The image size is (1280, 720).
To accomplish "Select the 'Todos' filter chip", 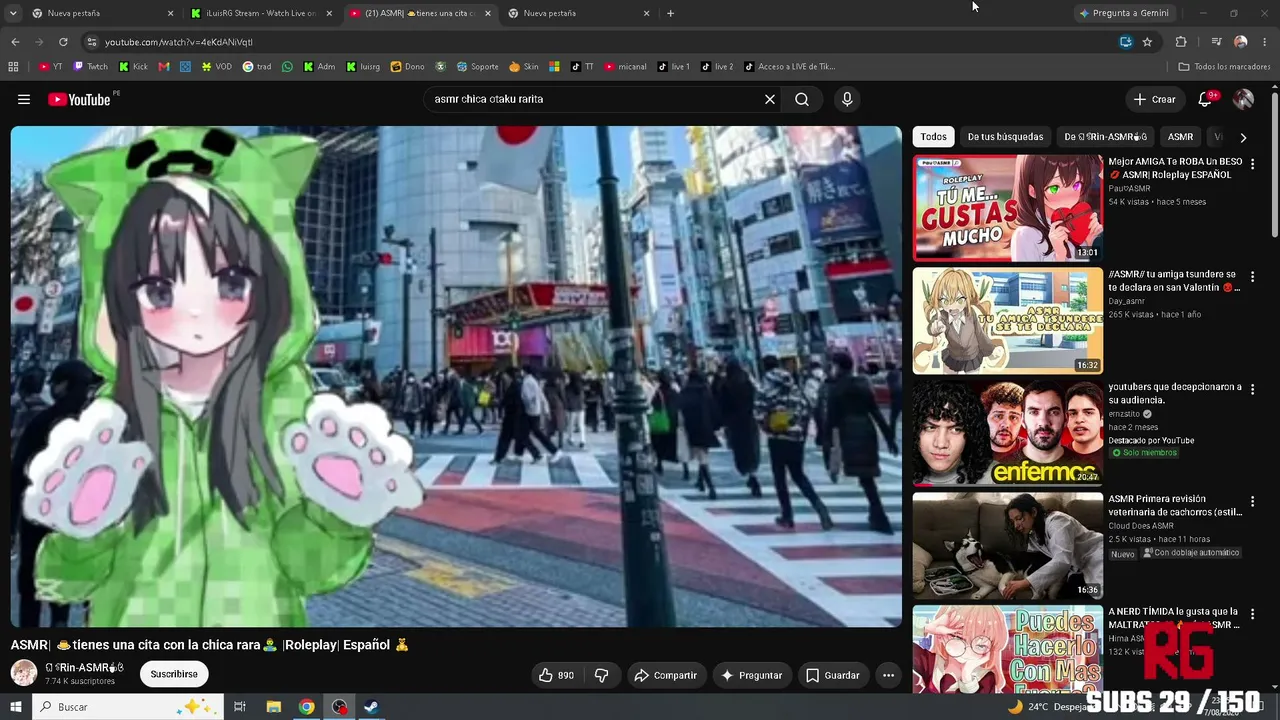I will 934,137.
